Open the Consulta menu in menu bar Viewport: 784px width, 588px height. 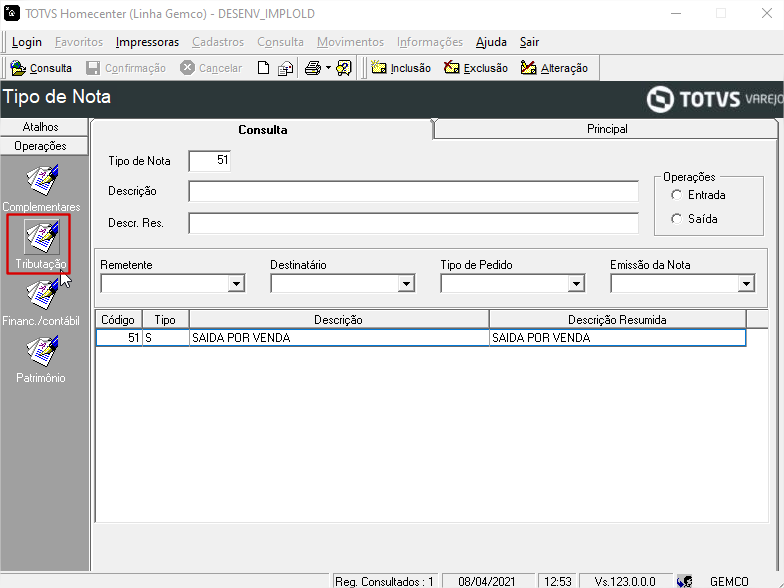[280, 42]
